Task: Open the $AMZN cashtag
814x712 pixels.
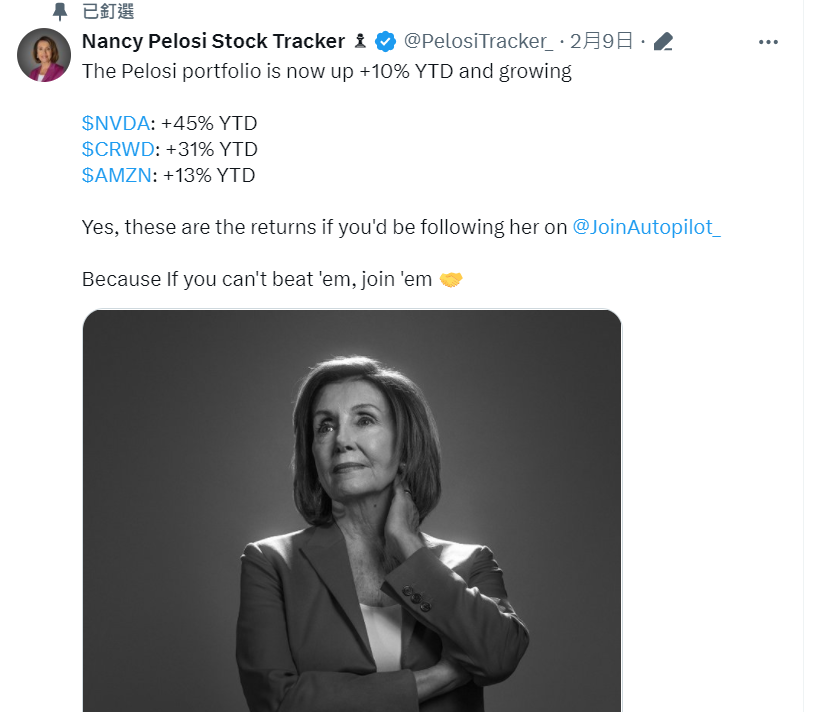Action: [x=117, y=175]
